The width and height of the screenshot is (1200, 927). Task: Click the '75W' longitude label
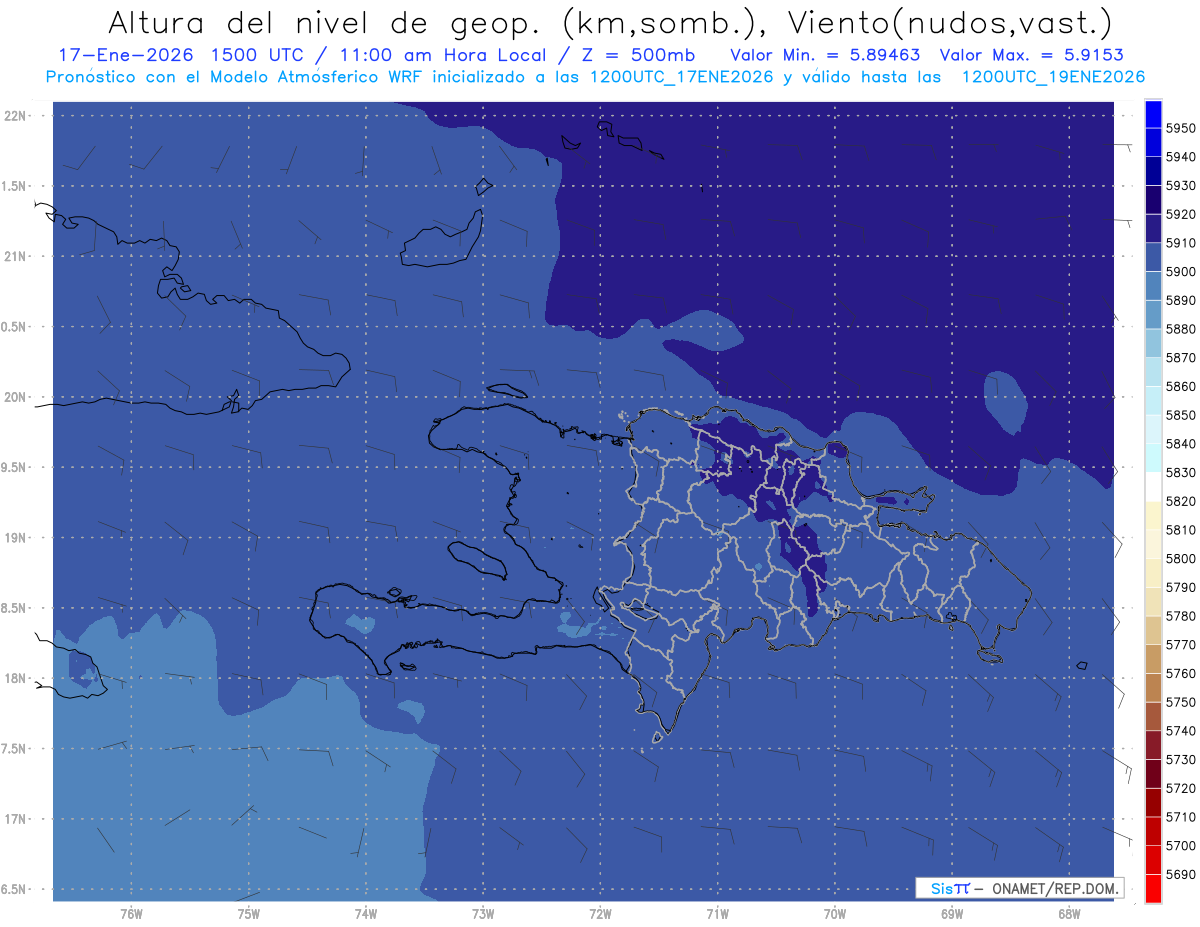tap(249, 914)
